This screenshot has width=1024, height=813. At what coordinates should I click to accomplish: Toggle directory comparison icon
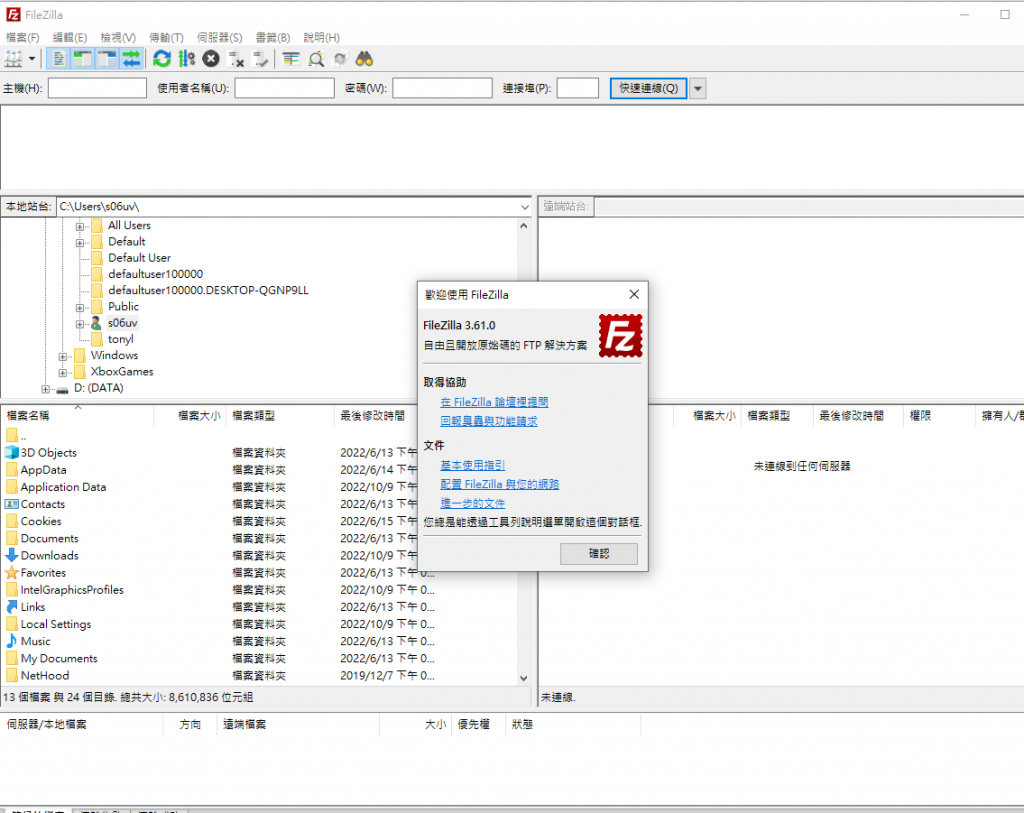pyautogui.click(x=316, y=59)
